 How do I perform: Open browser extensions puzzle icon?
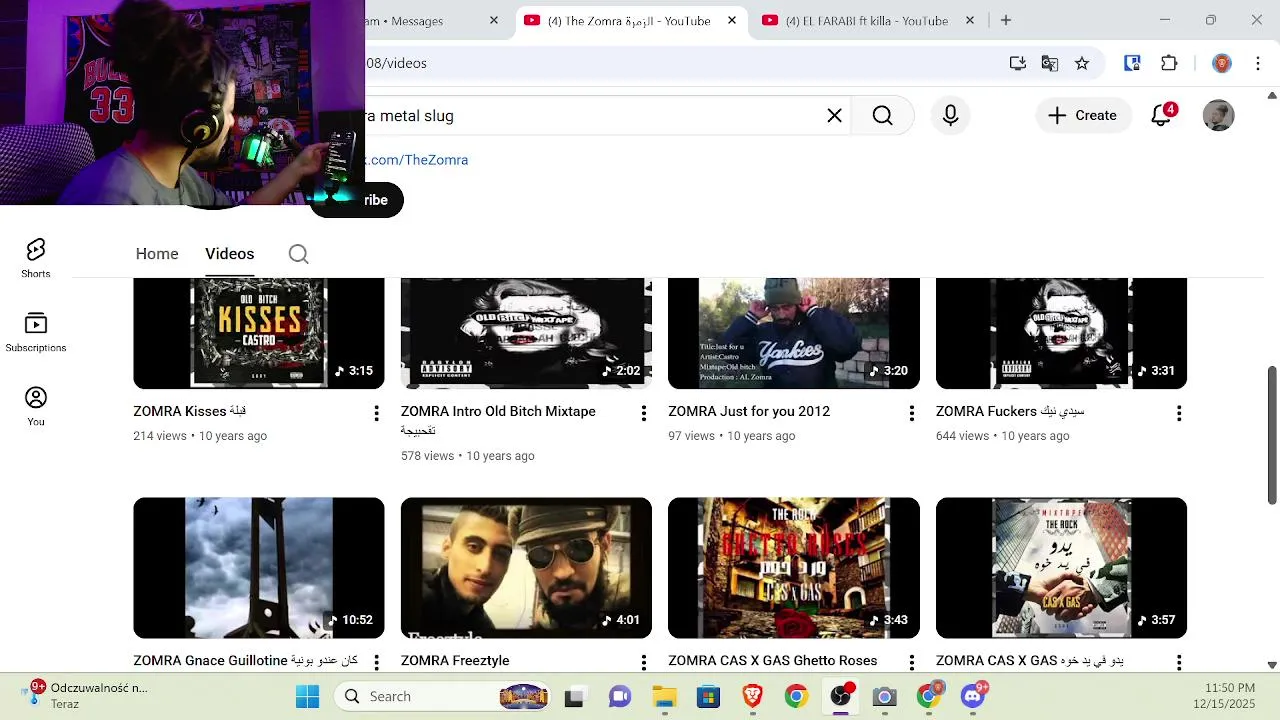[x=1169, y=63]
